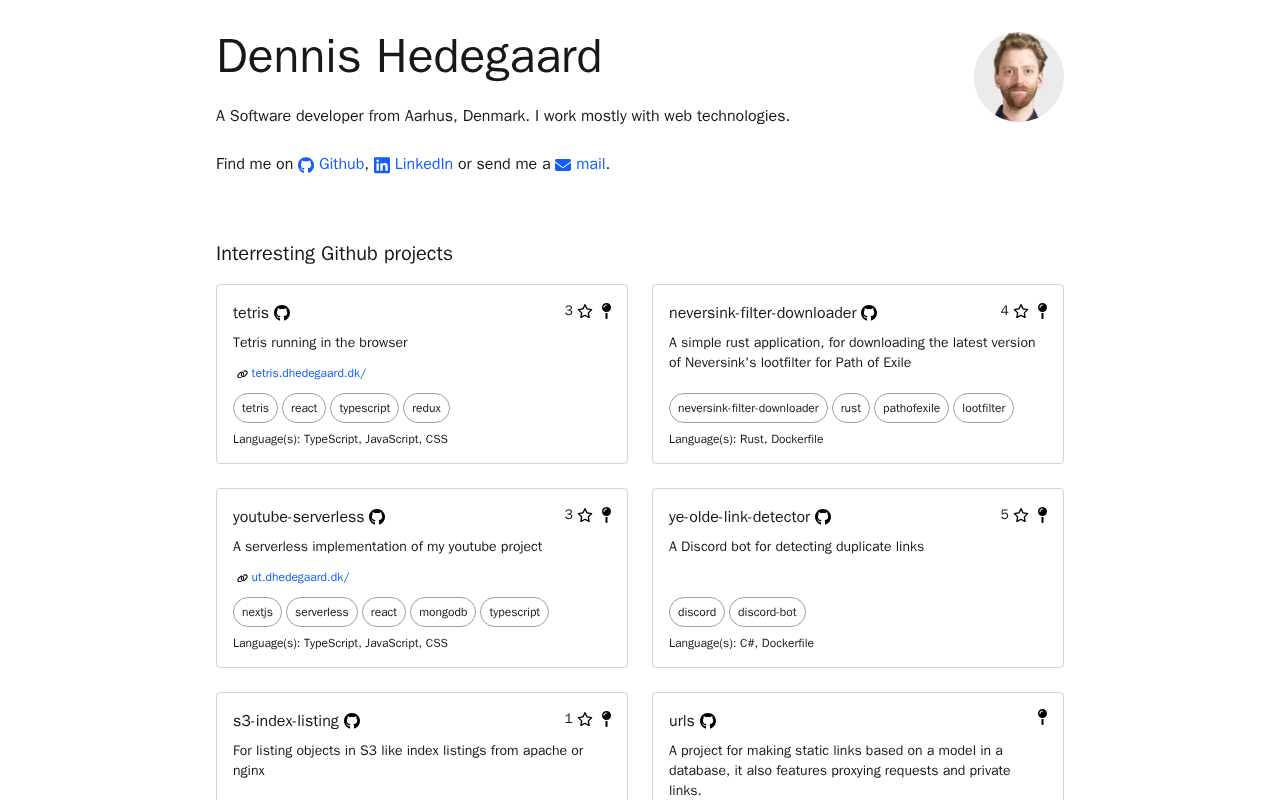Click Dennis Hedegaard's profile photo

pyautogui.click(x=1018, y=77)
